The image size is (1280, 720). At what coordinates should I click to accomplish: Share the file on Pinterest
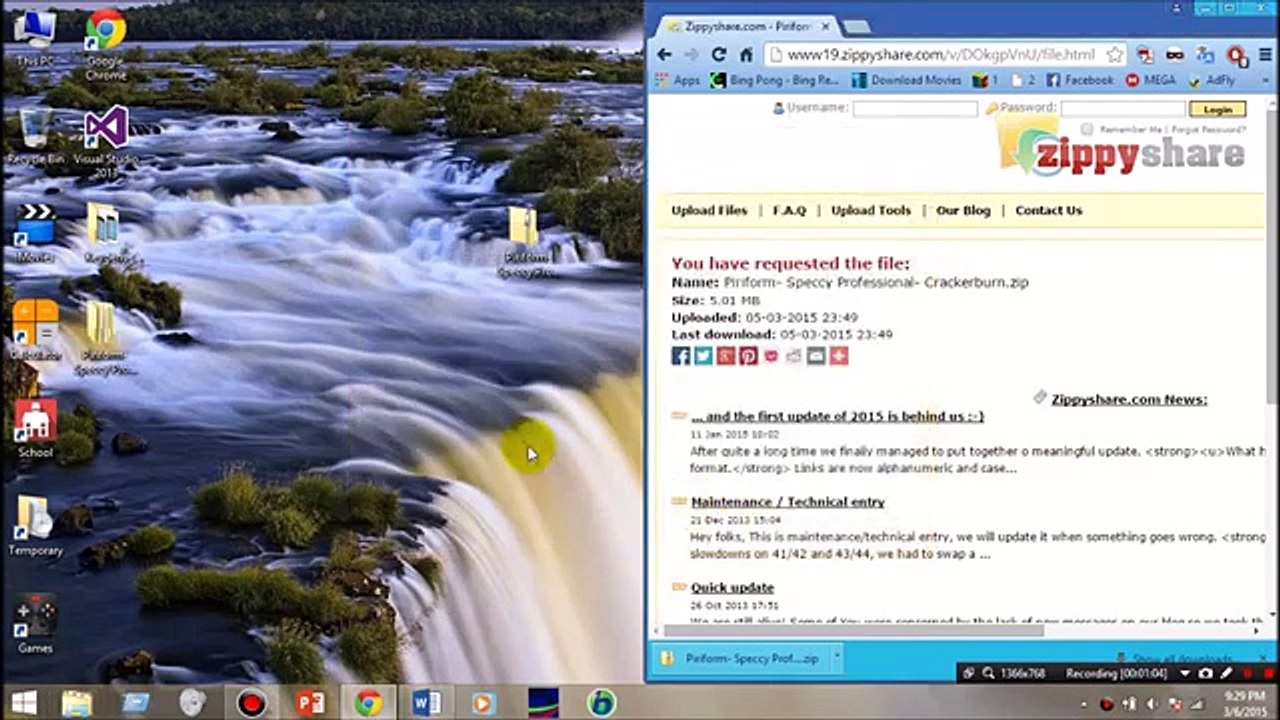tap(748, 356)
